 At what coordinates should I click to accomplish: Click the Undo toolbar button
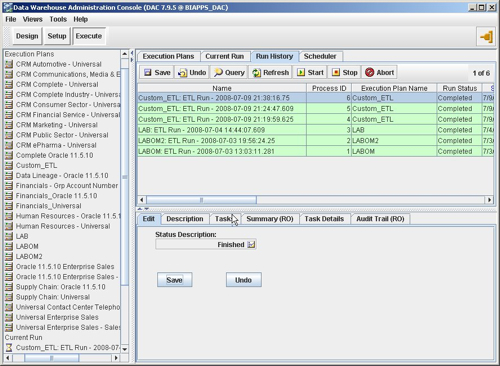[x=192, y=72]
